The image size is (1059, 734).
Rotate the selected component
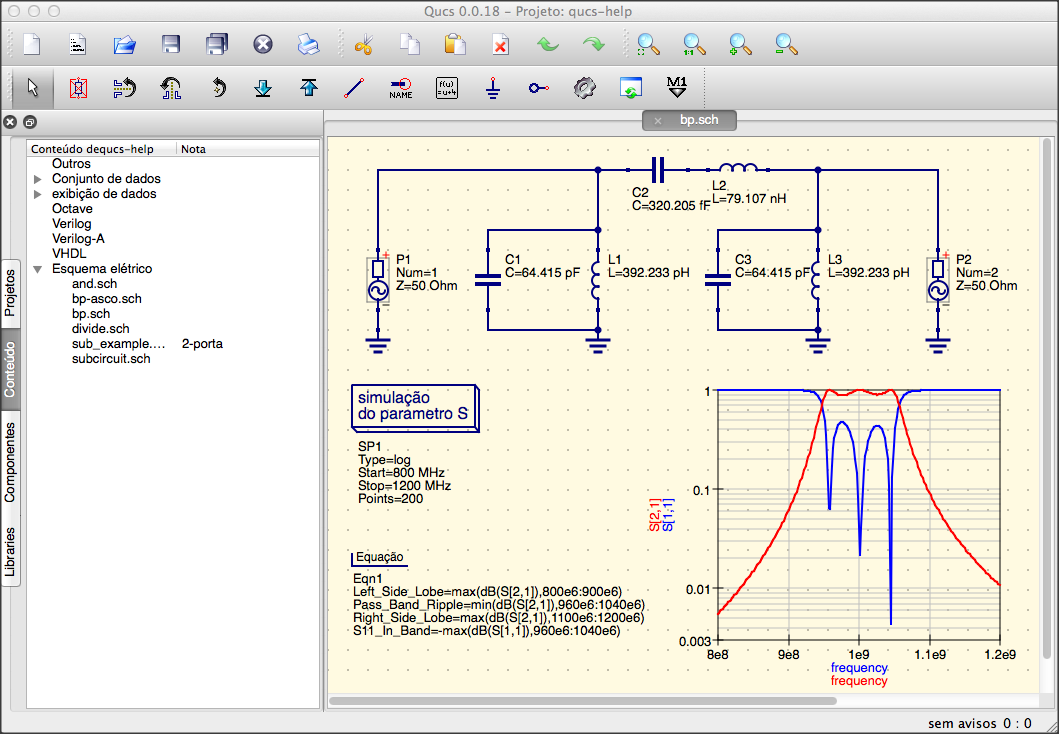pos(217,88)
